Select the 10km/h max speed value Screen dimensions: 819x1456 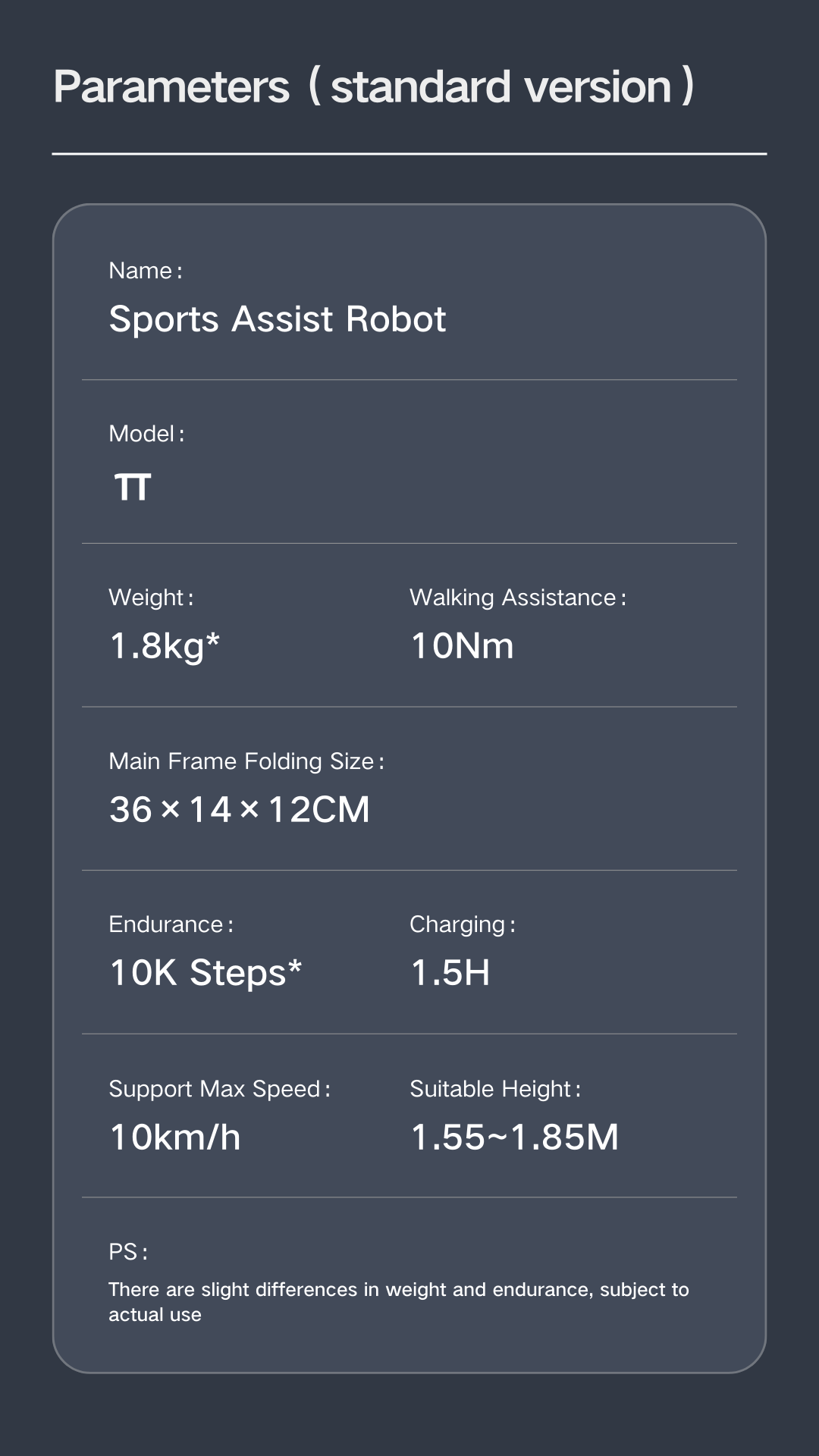click(175, 1137)
